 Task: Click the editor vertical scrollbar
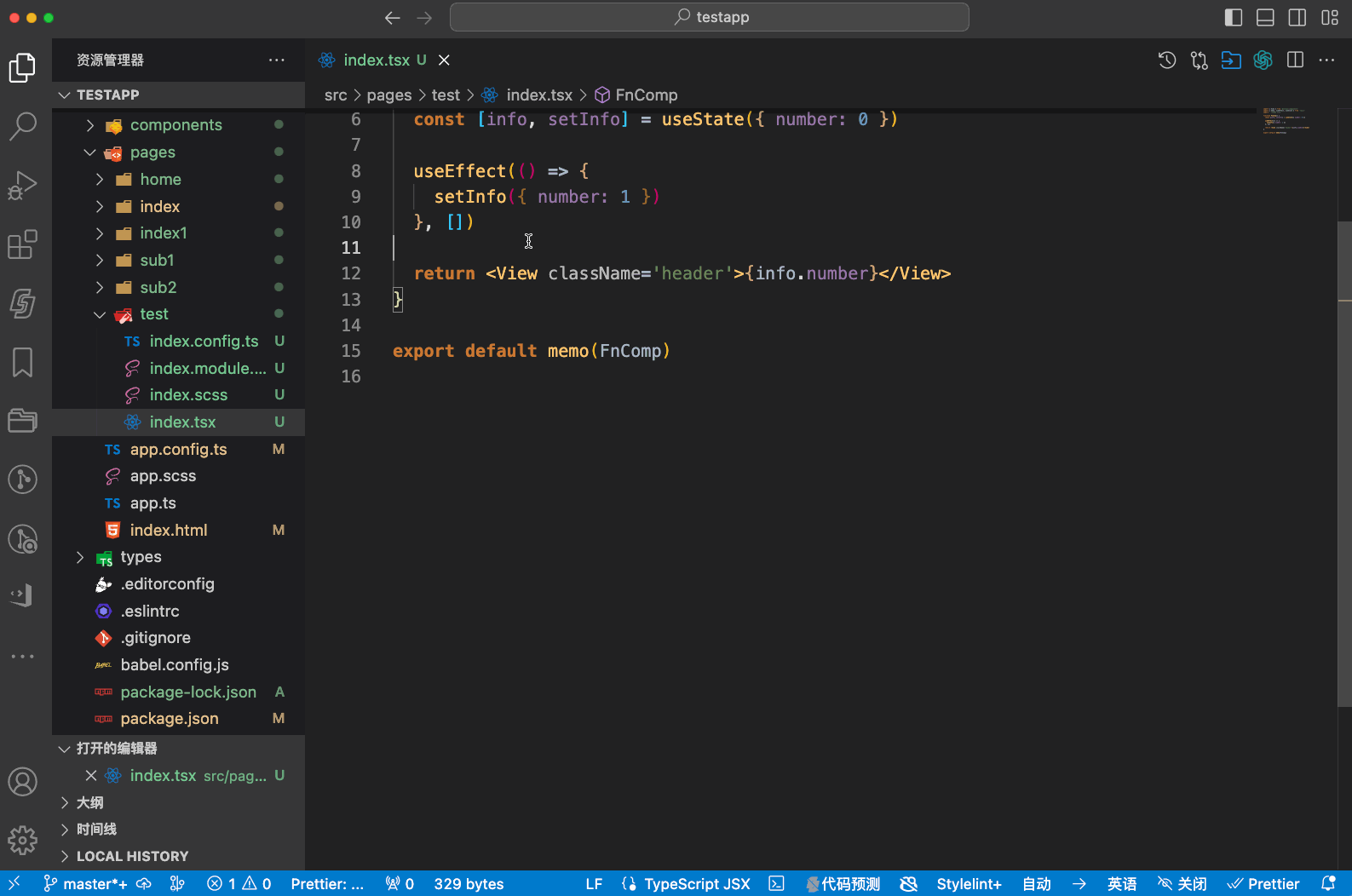tap(1344, 464)
